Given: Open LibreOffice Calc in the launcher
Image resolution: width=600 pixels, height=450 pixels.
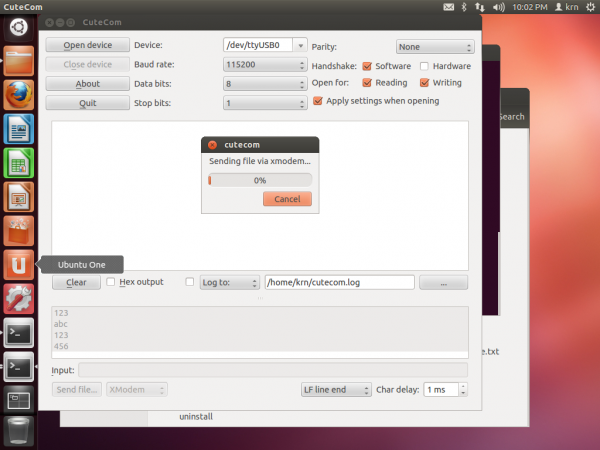Looking at the screenshot, I should coord(19,163).
